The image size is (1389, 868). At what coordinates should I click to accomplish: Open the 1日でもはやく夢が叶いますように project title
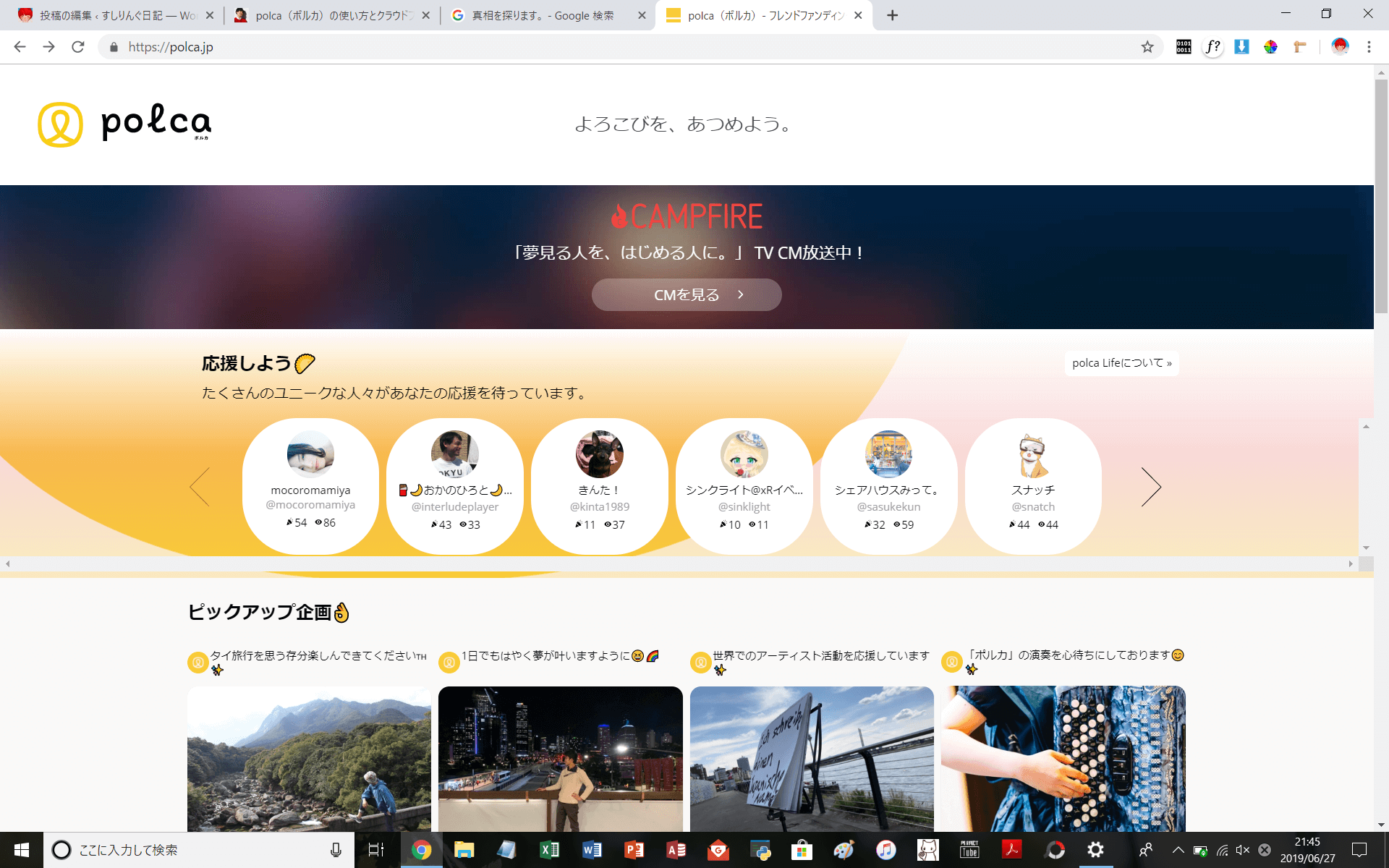560,656
